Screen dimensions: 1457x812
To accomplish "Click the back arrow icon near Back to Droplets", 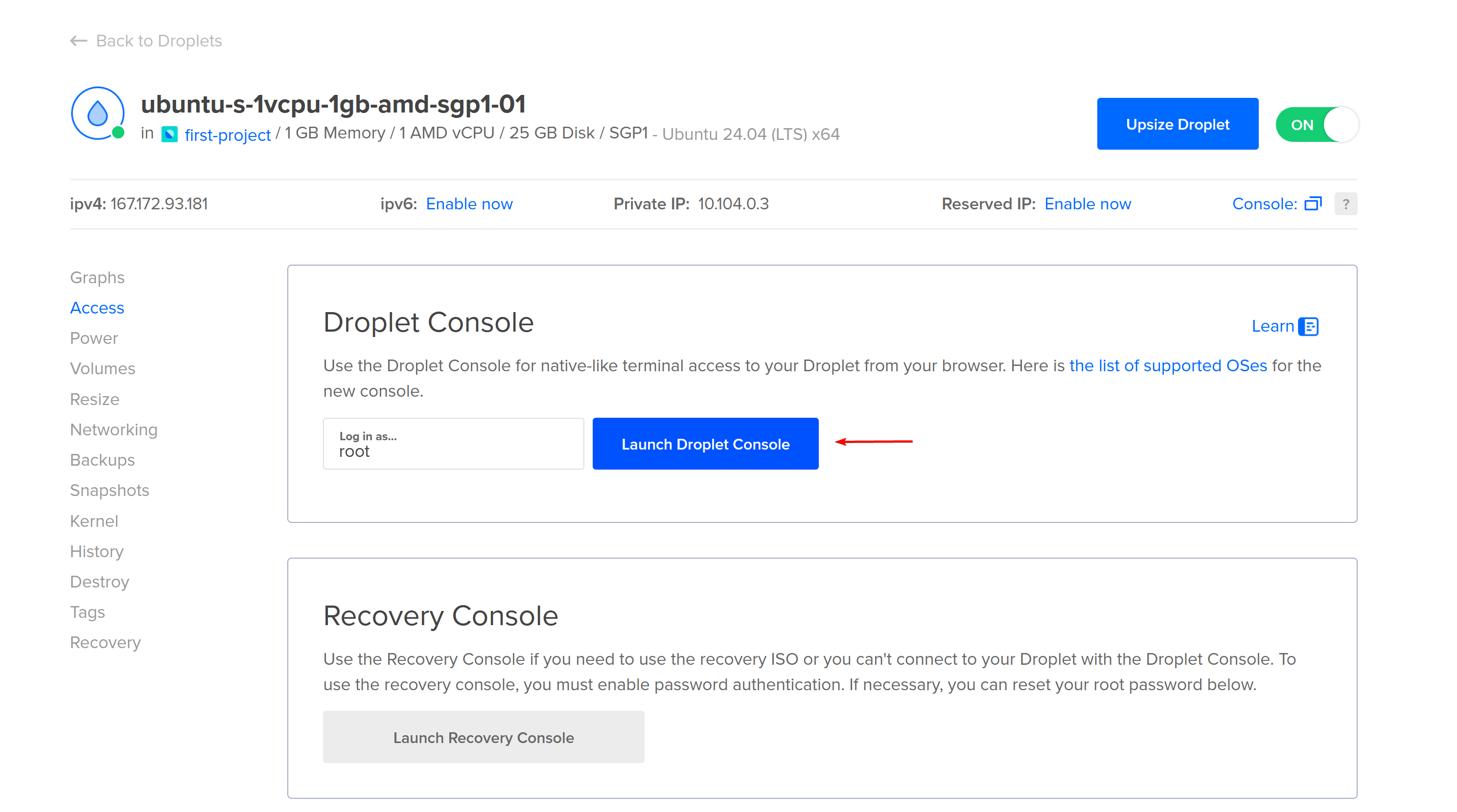I will pyautogui.click(x=79, y=41).
